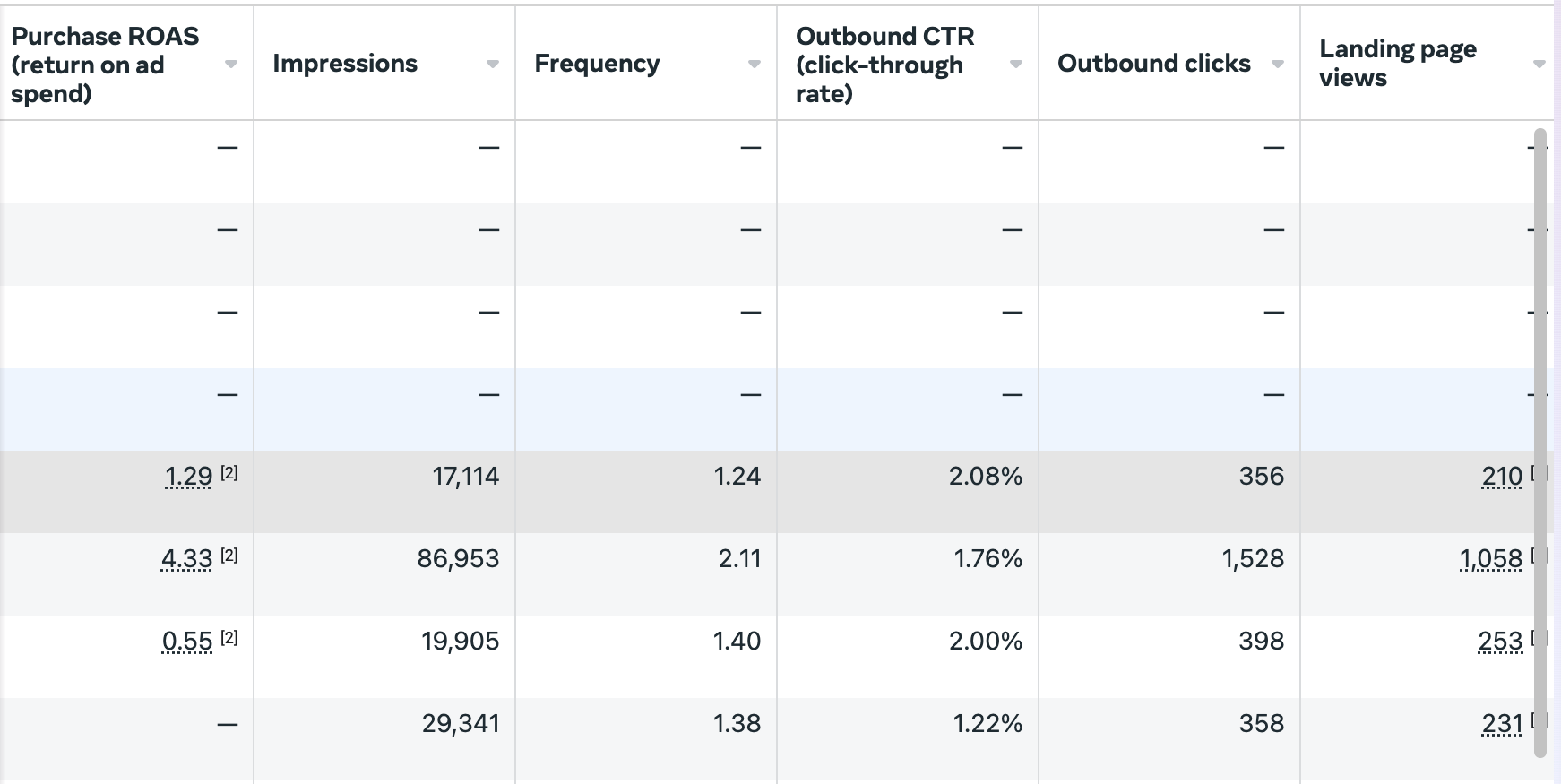Click the 210 landing page views value
This screenshot has width=1561, height=784.
pos(1502,477)
